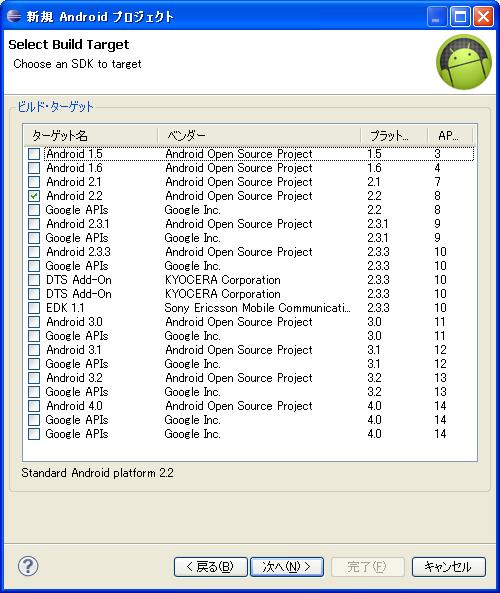Check the Android 2.3.3 target checkbox

click(x=34, y=252)
